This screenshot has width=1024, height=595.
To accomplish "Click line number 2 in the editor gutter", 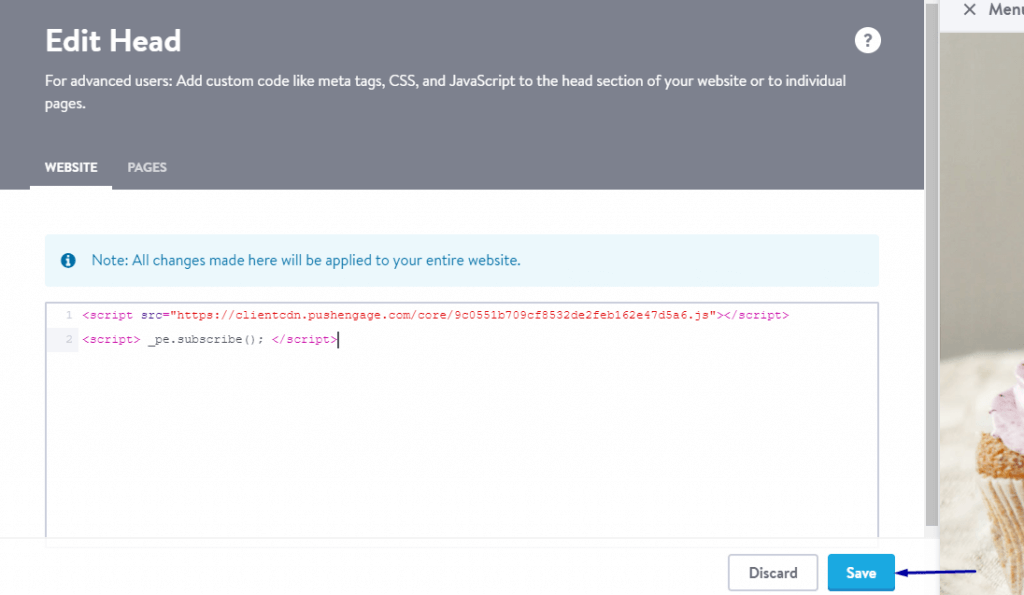I will click(x=69, y=340).
